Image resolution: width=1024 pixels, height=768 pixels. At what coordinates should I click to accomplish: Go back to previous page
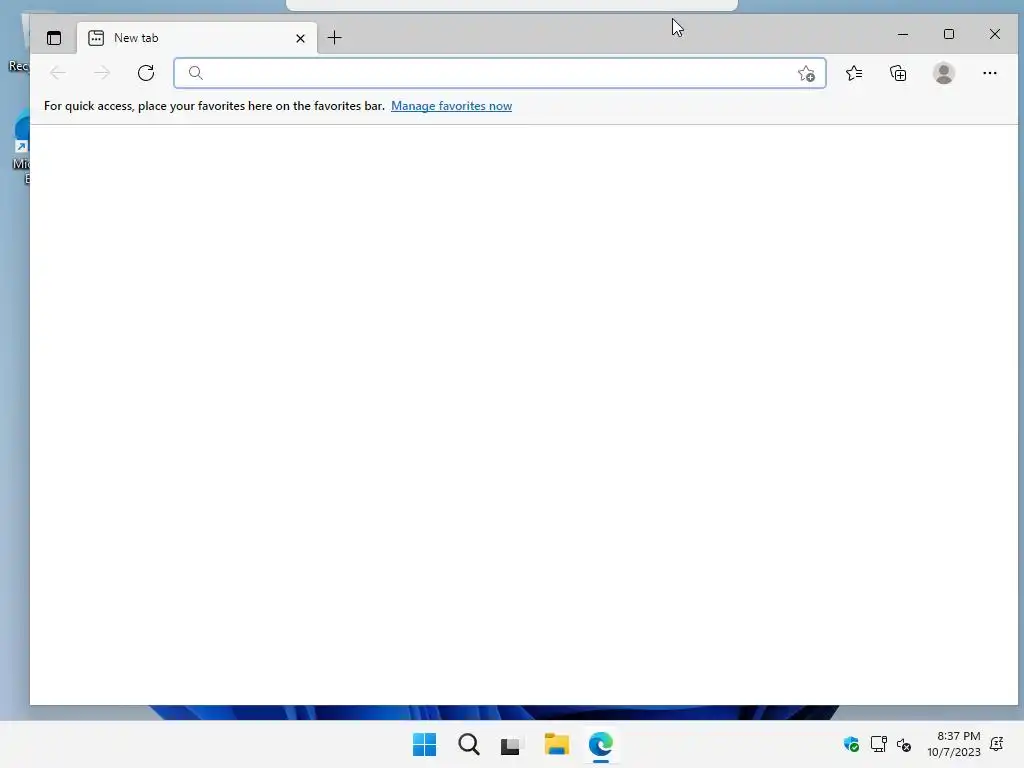coord(58,73)
